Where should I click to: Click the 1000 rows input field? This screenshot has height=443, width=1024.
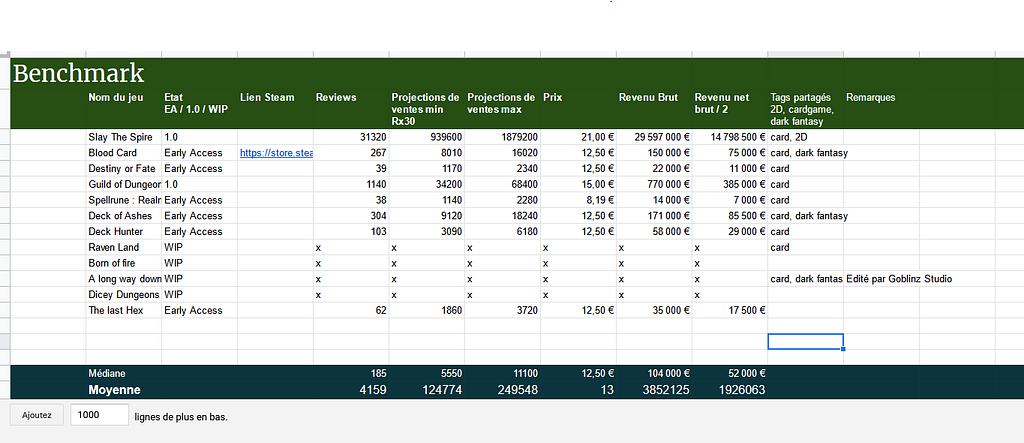(99, 415)
